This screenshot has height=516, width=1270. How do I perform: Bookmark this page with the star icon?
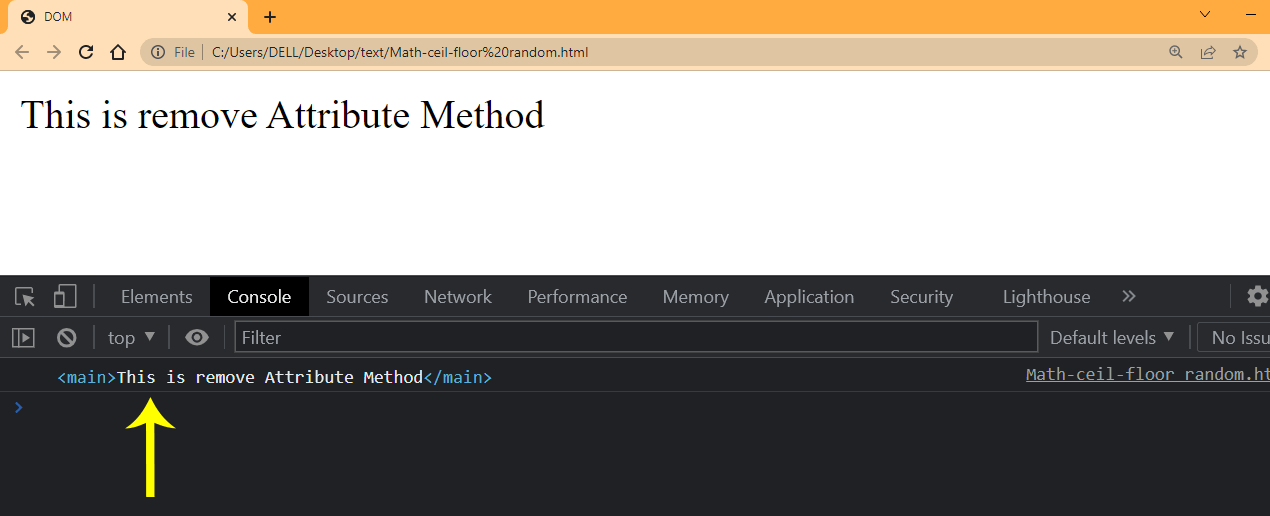point(1240,52)
